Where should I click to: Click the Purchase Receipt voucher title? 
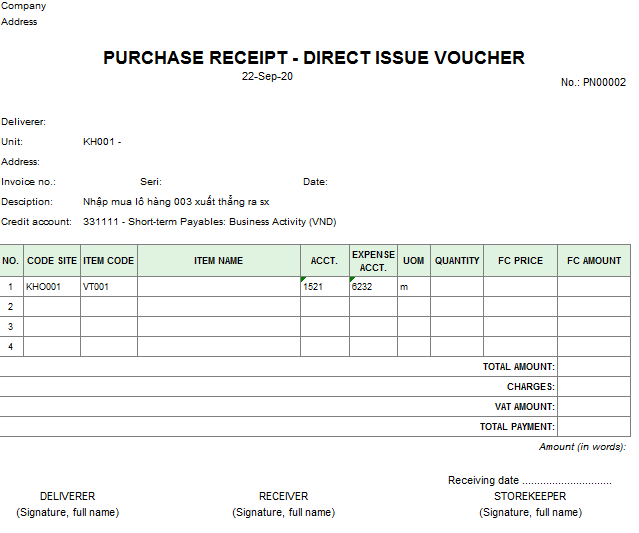[313, 58]
